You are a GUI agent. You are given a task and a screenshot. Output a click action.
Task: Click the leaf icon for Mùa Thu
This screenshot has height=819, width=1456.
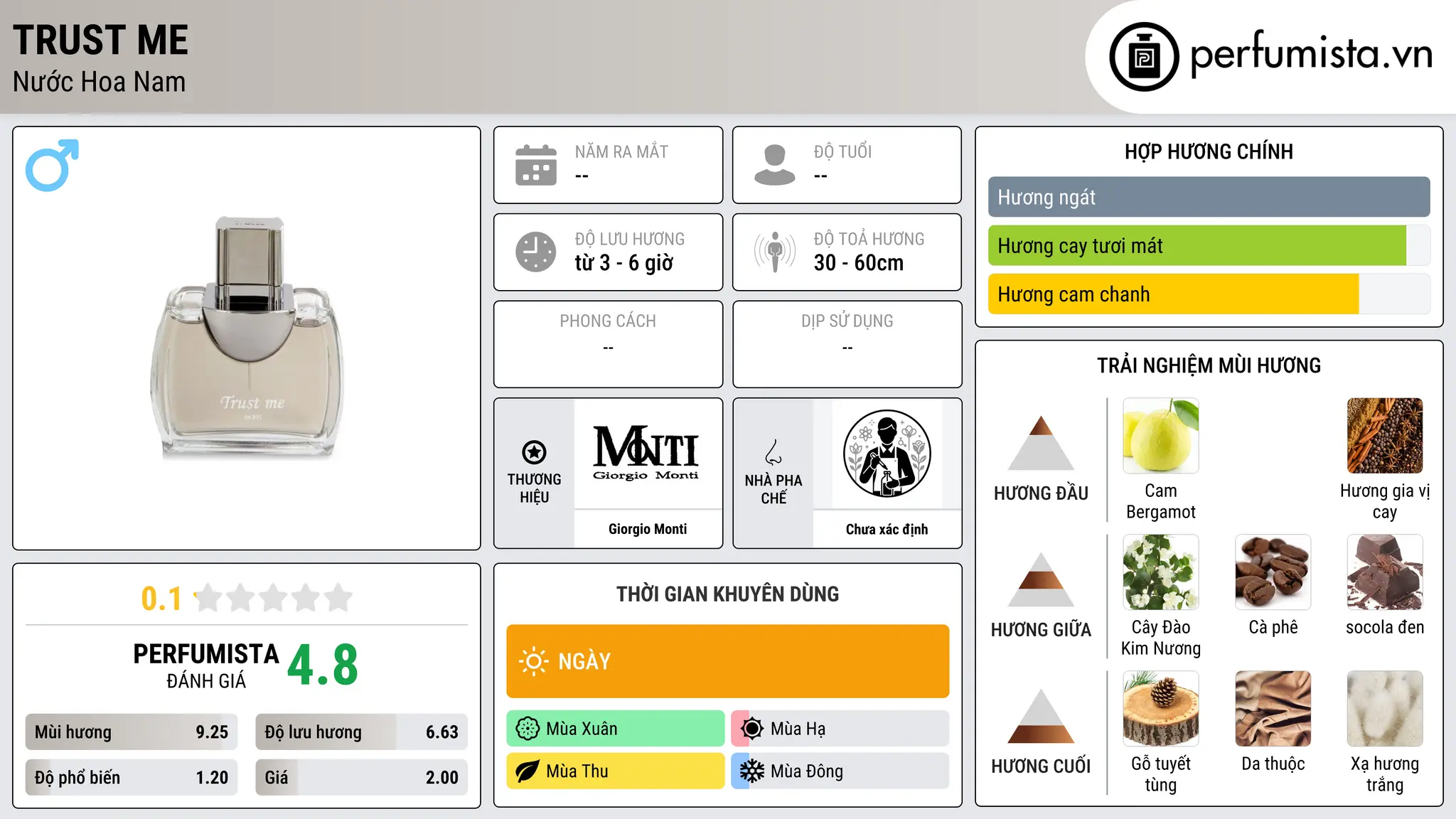click(x=528, y=771)
